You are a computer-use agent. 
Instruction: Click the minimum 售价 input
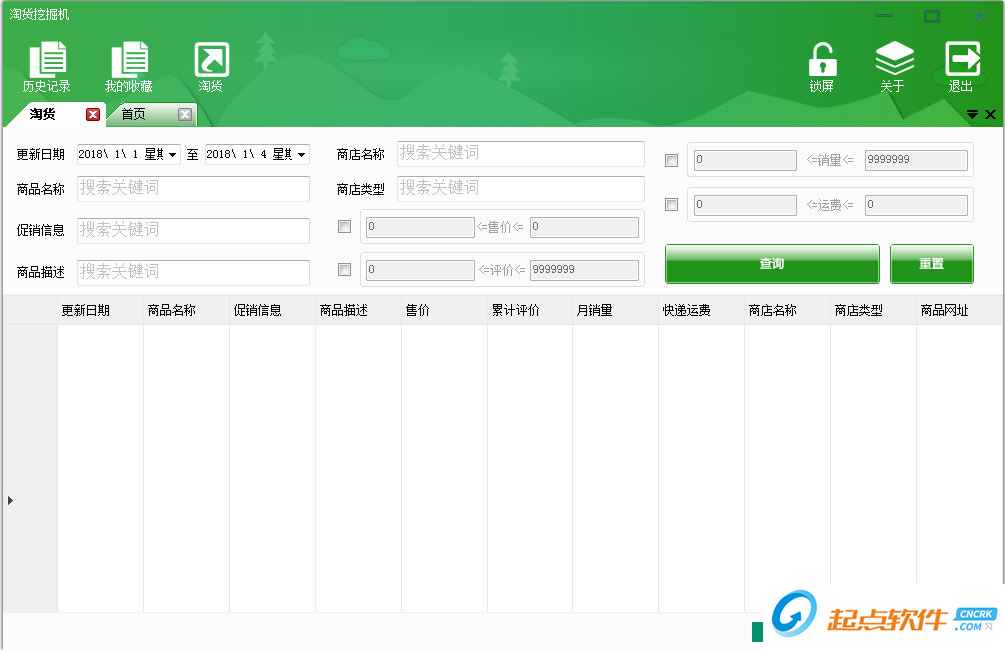pyautogui.click(x=420, y=227)
